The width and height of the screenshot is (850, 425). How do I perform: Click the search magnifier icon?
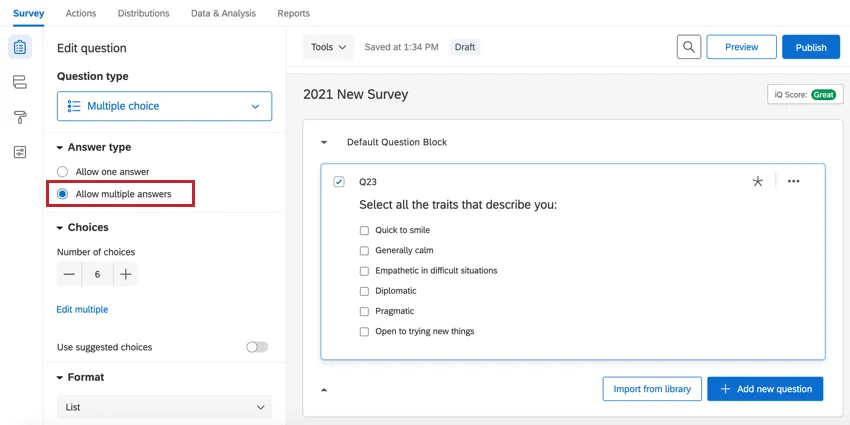688,47
